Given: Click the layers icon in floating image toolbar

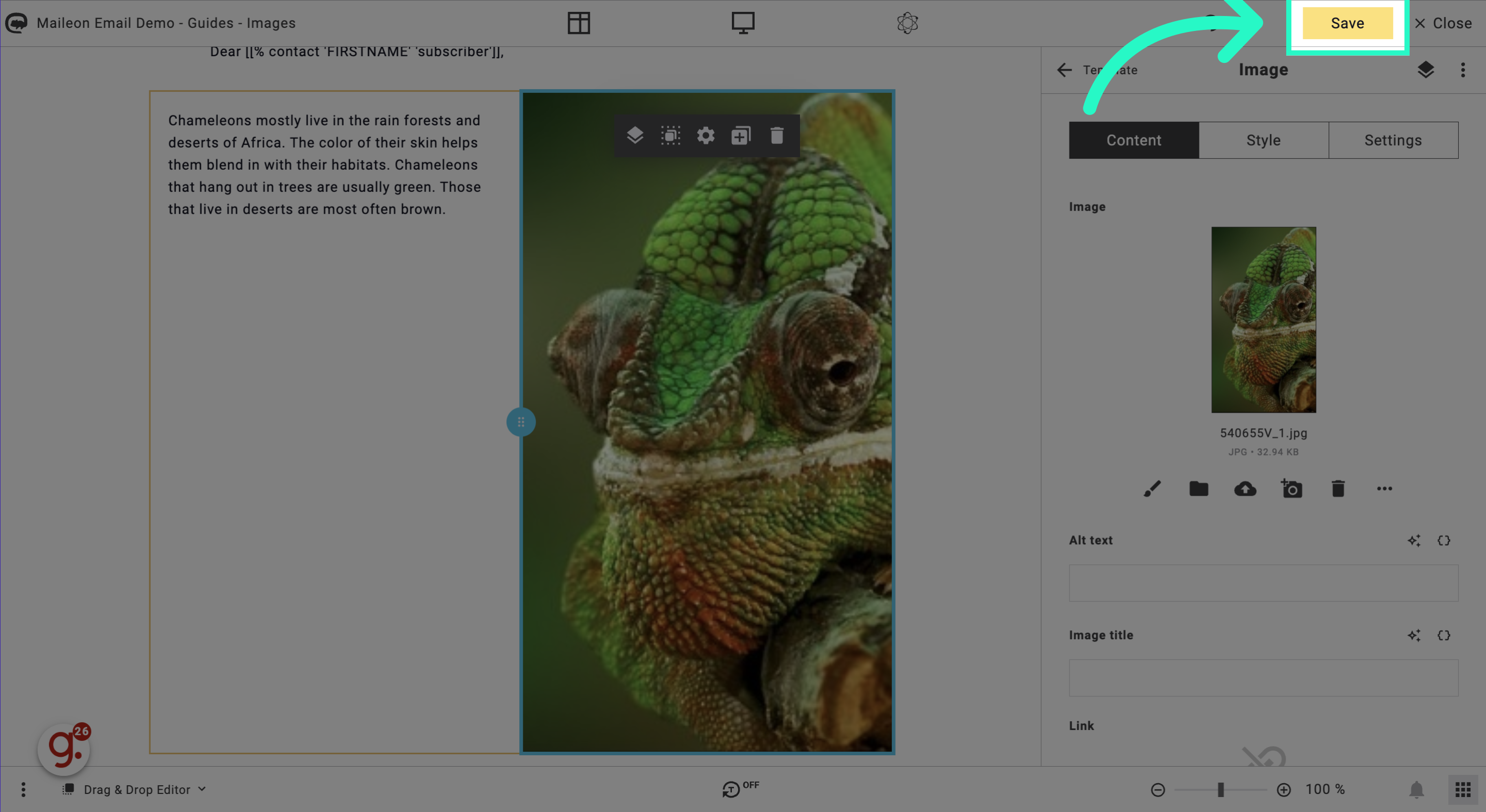Looking at the screenshot, I should tap(634, 136).
